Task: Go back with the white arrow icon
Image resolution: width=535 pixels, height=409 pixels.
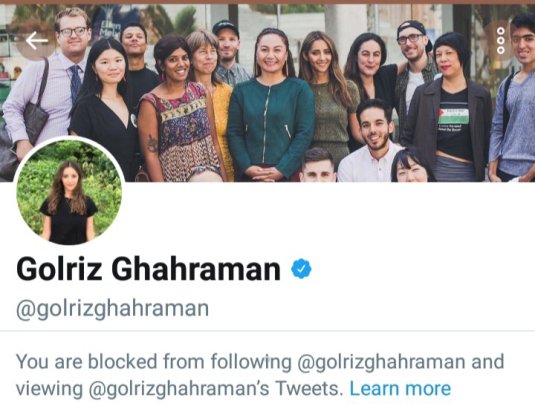Action: tap(37, 41)
